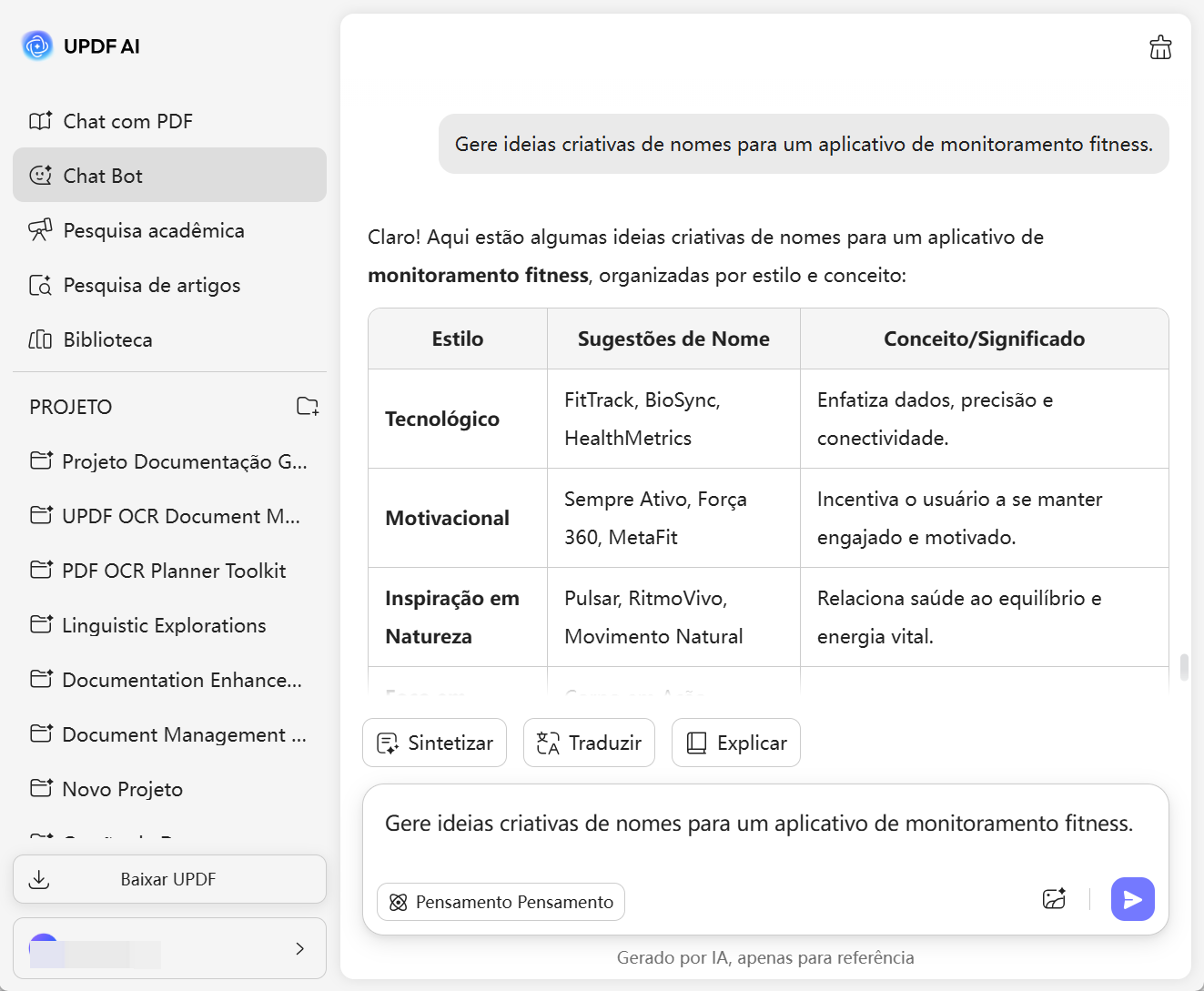Switch to the Chat Bot tab
Viewport: 1204px width, 991px height.
click(x=103, y=175)
